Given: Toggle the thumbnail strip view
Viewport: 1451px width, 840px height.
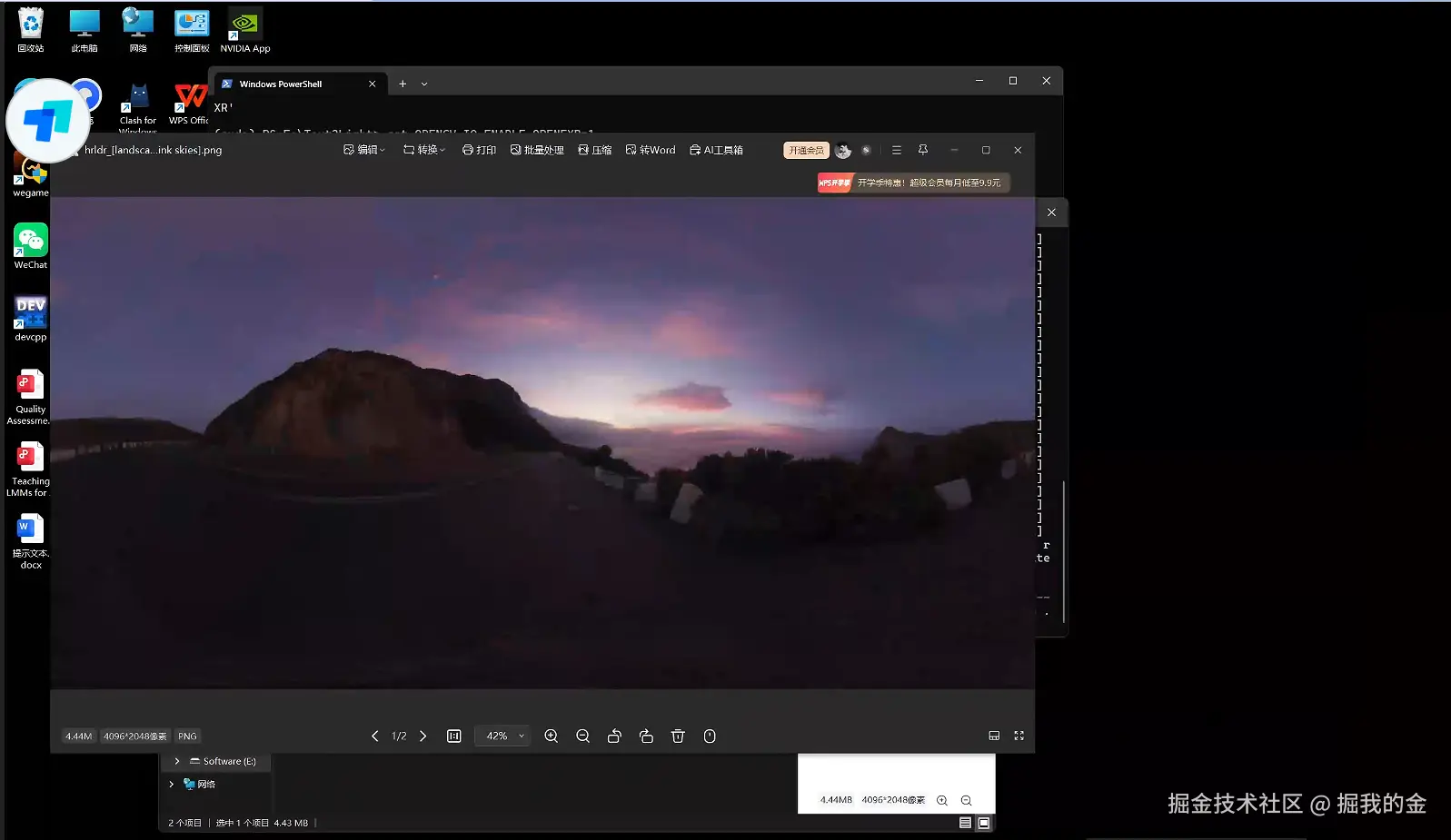Looking at the screenshot, I should click(x=994, y=736).
